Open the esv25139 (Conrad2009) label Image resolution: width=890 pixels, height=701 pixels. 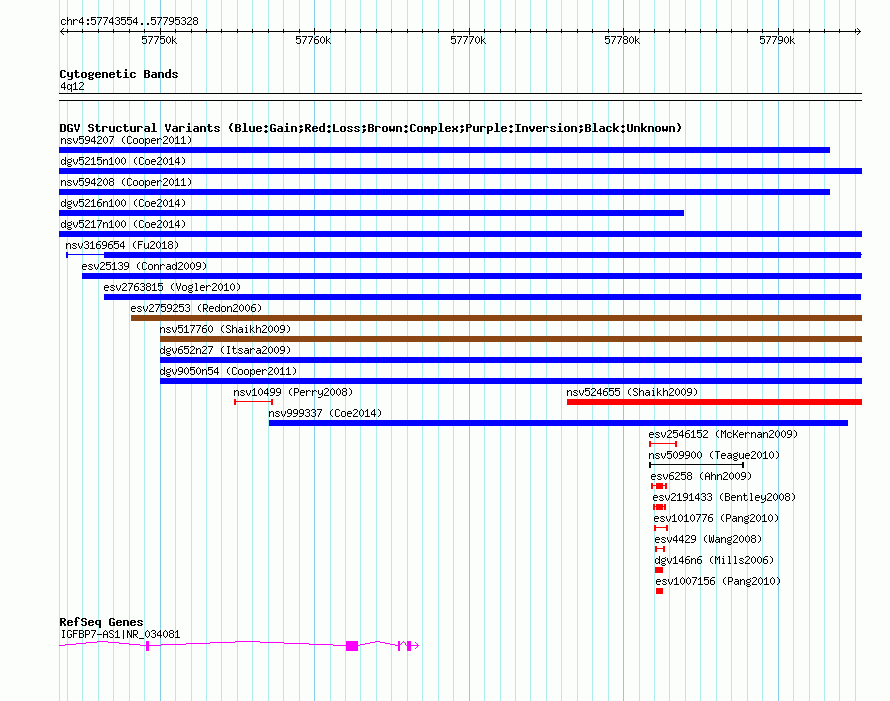coord(144,266)
